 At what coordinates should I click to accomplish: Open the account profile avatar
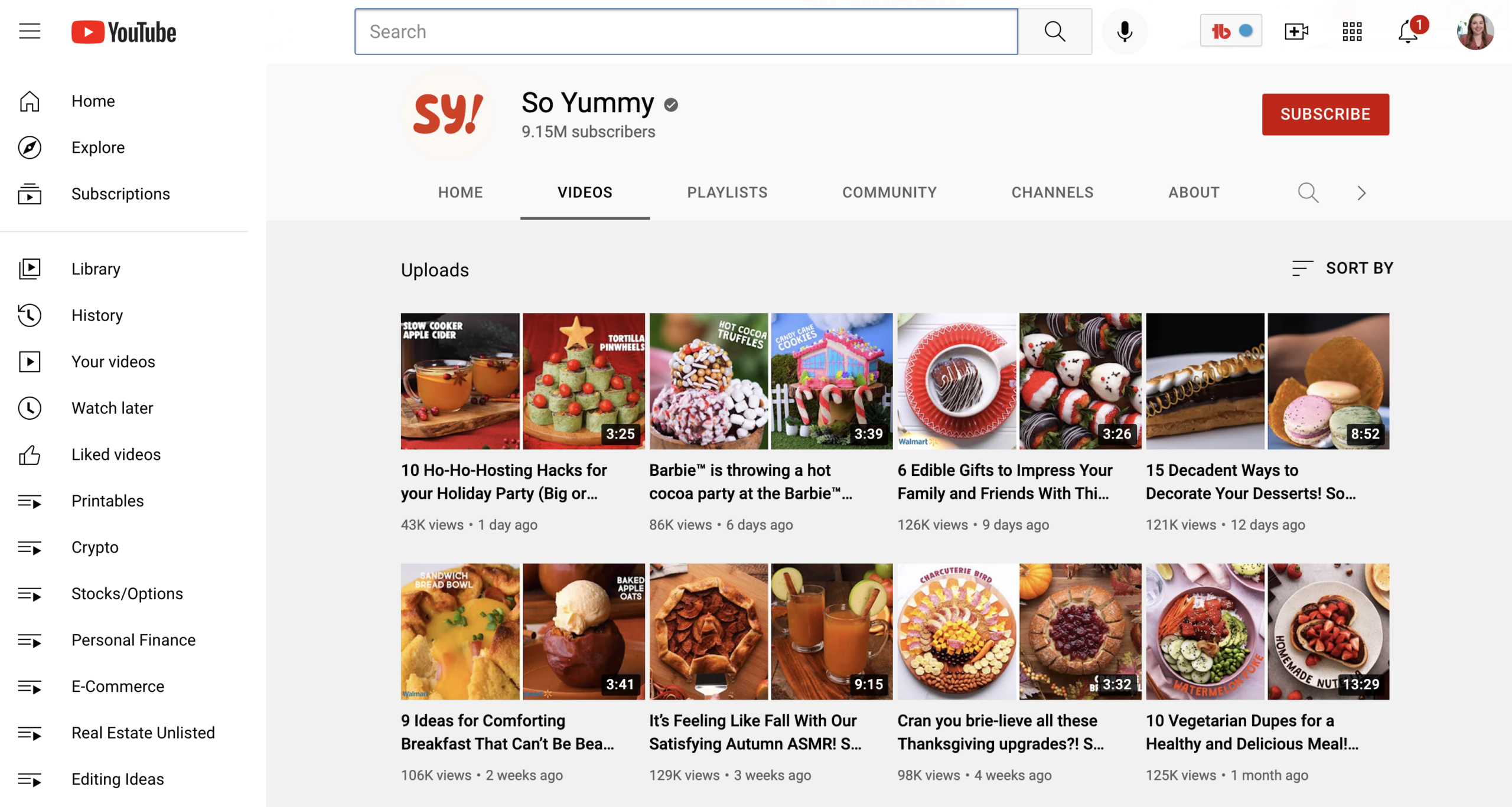[x=1475, y=31]
